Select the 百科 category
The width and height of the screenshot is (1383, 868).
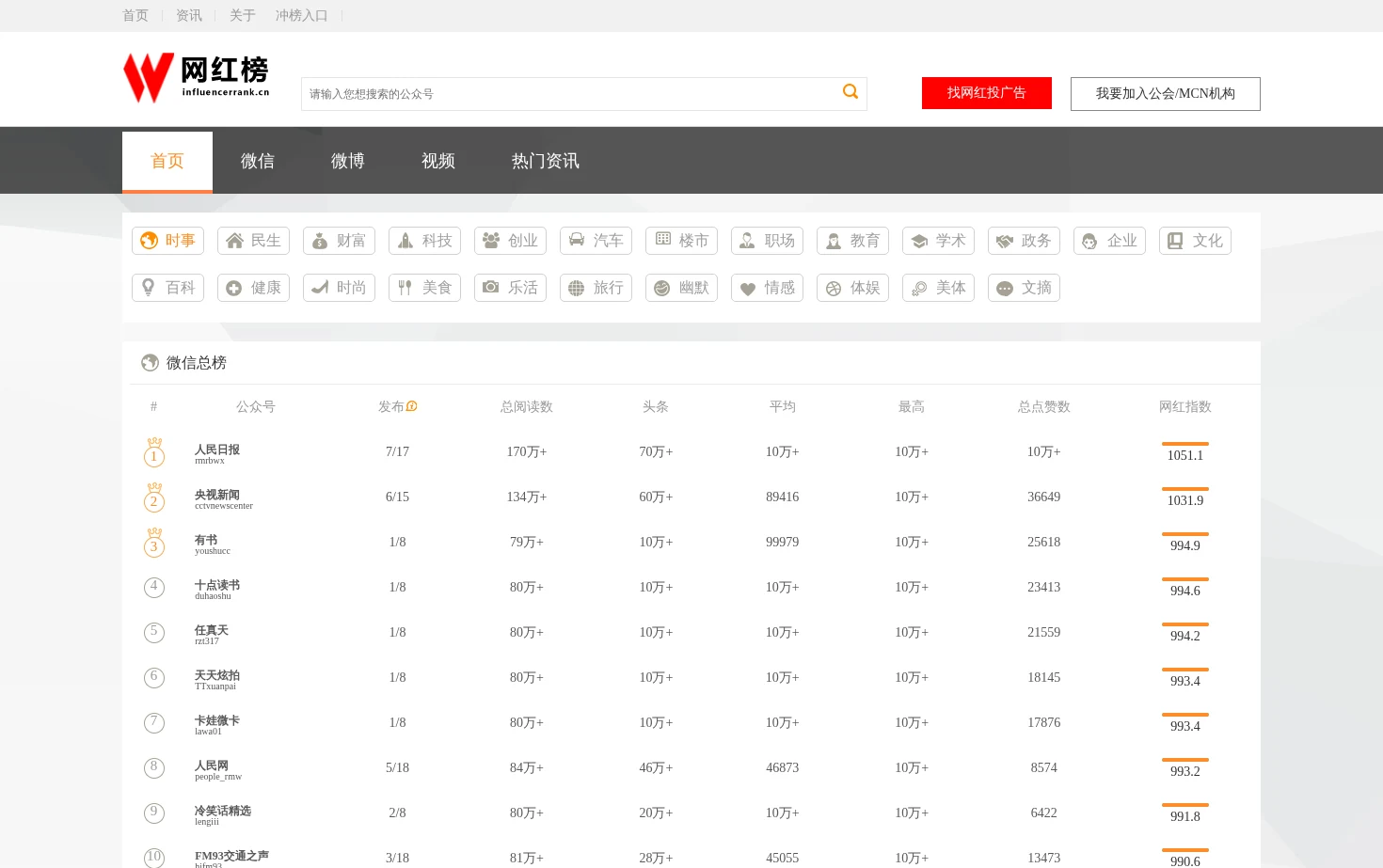[167, 288]
